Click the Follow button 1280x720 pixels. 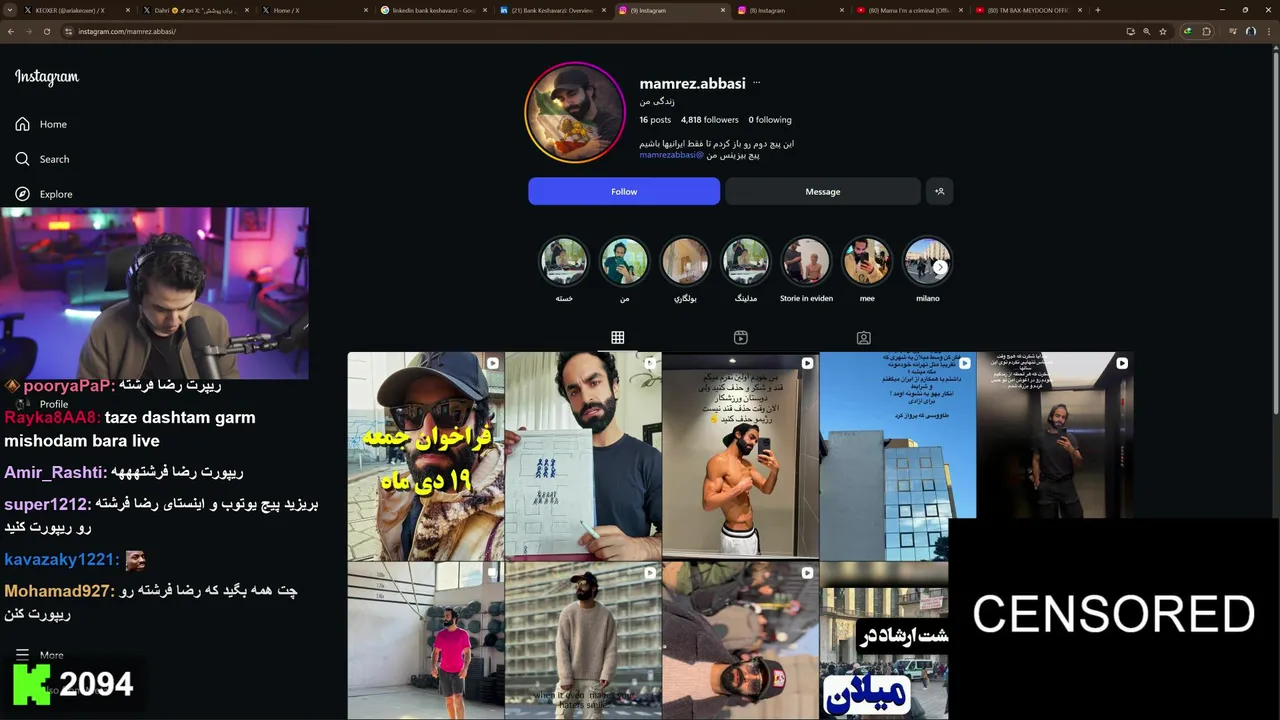click(624, 191)
